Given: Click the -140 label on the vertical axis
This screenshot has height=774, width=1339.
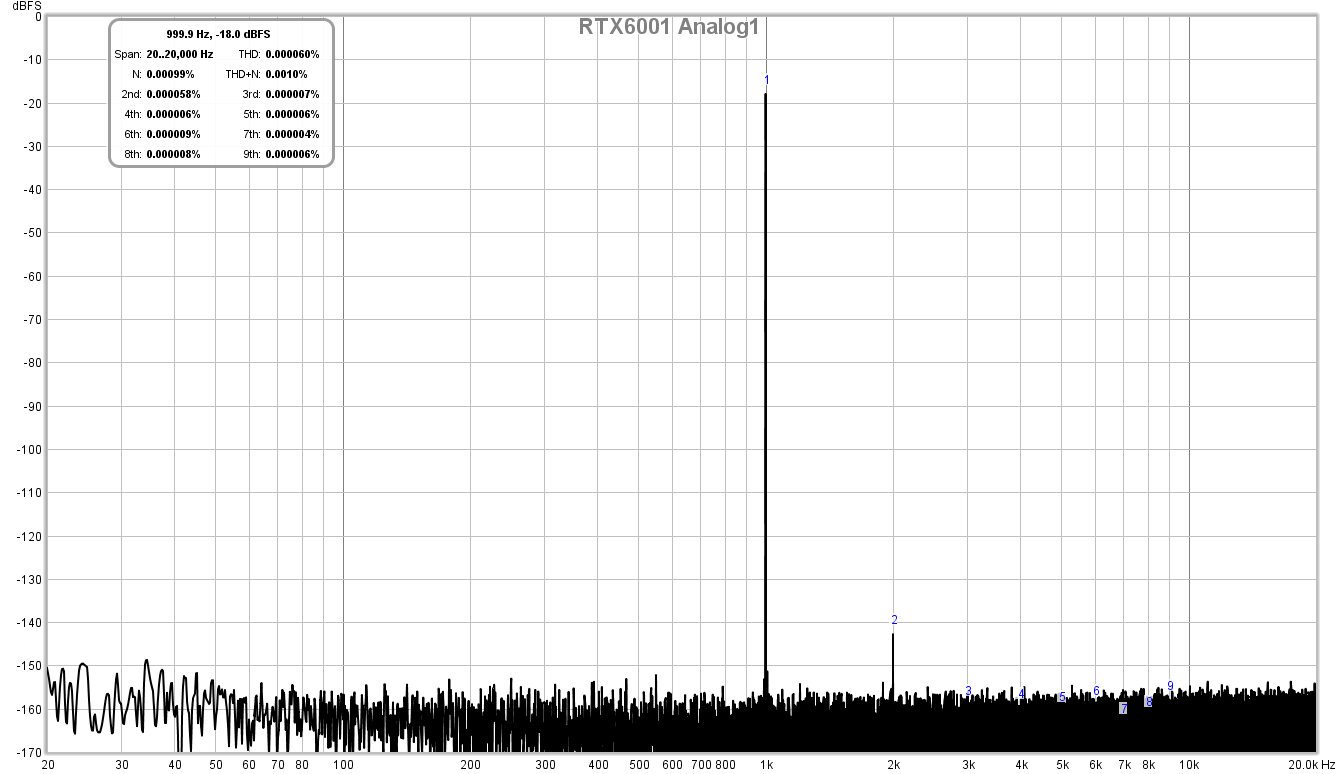Looking at the screenshot, I should (x=30, y=623).
